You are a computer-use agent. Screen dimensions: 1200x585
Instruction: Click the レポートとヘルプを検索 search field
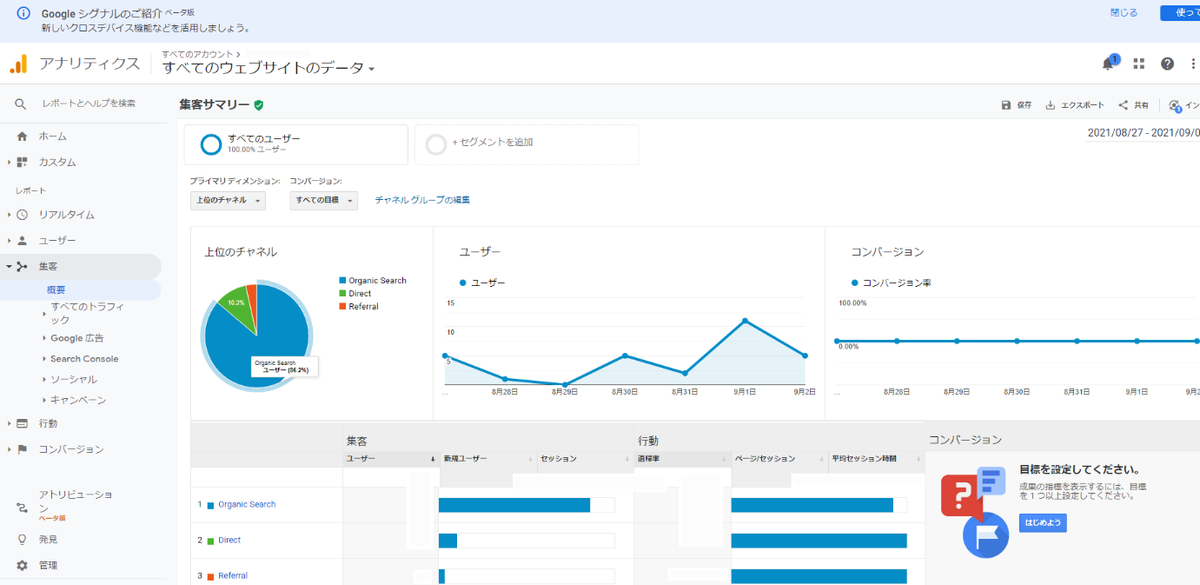point(88,104)
